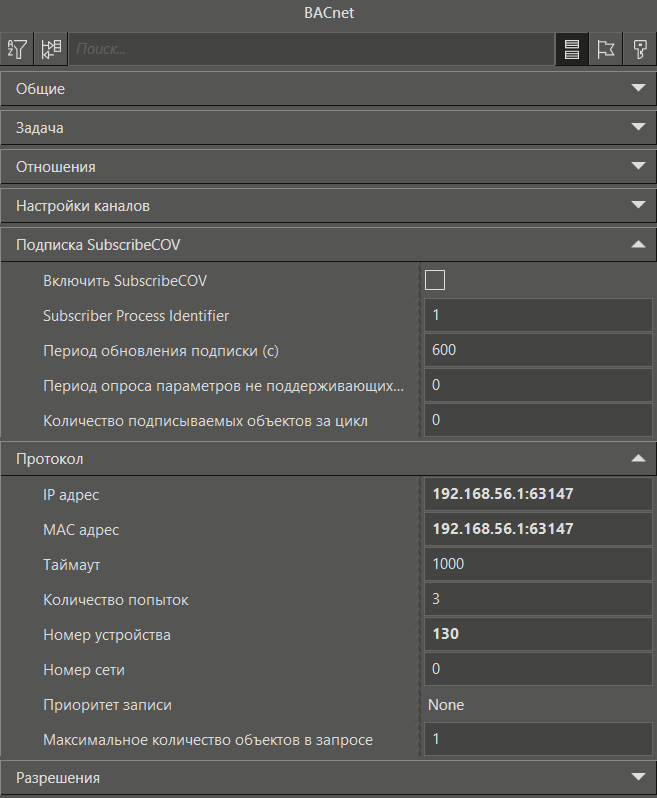The width and height of the screenshot is (657, 798).
Task: Edit the Subscriber Process Identifier value field
Action: click(x=538, y=315)
